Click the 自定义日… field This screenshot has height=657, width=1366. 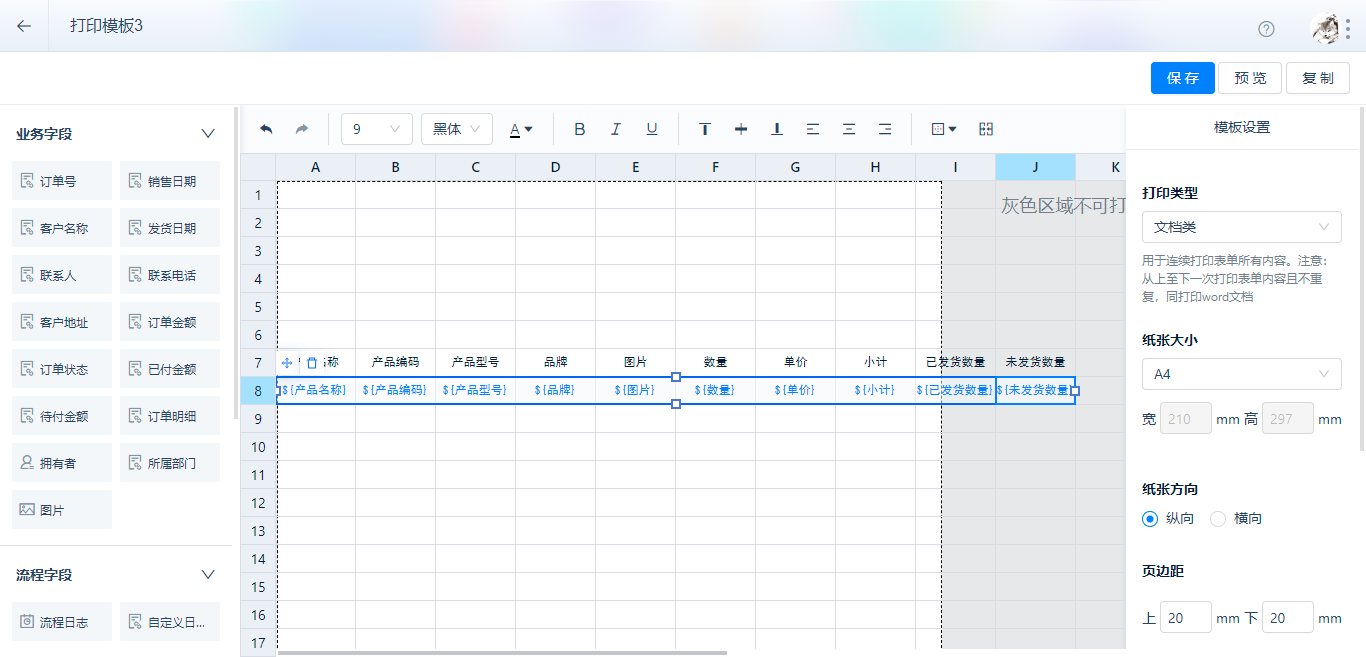(x=170, y=622)
